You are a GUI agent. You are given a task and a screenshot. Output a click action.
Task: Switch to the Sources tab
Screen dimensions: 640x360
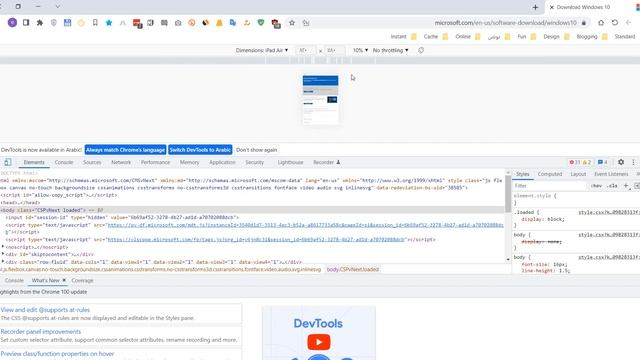tap(92, 162)
